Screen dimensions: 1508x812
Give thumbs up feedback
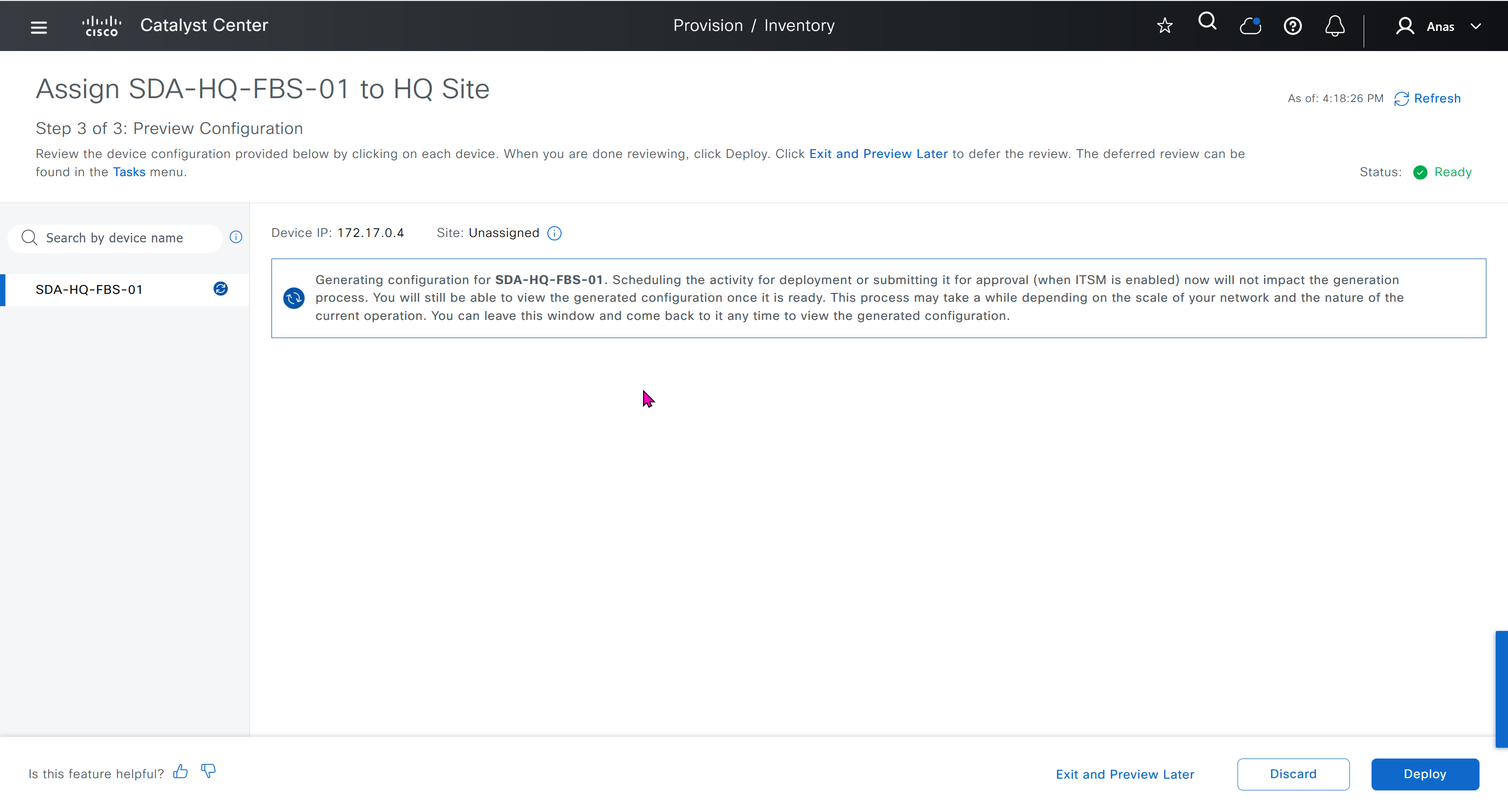pos(180,772)
